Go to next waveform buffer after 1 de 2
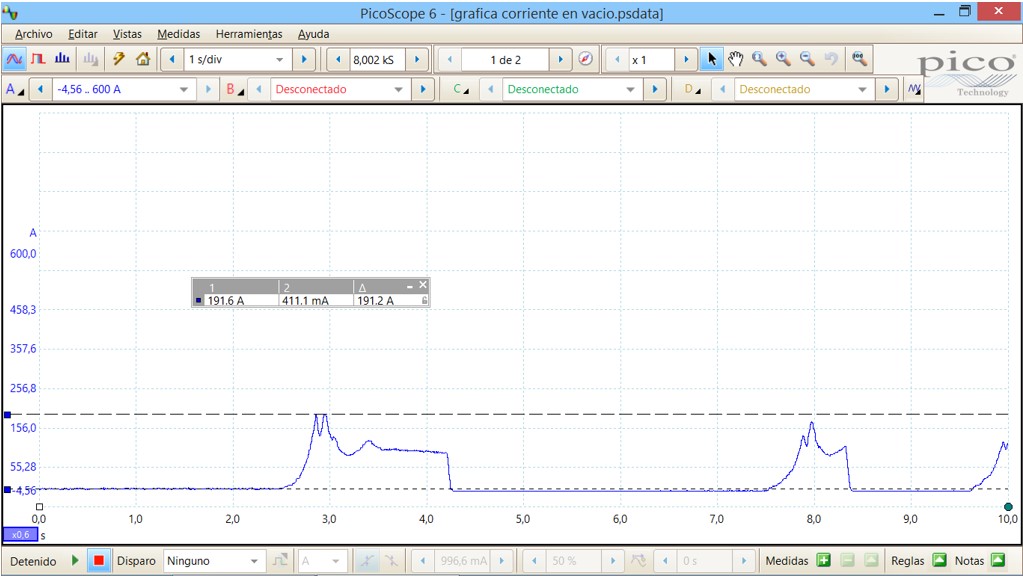 560,59
